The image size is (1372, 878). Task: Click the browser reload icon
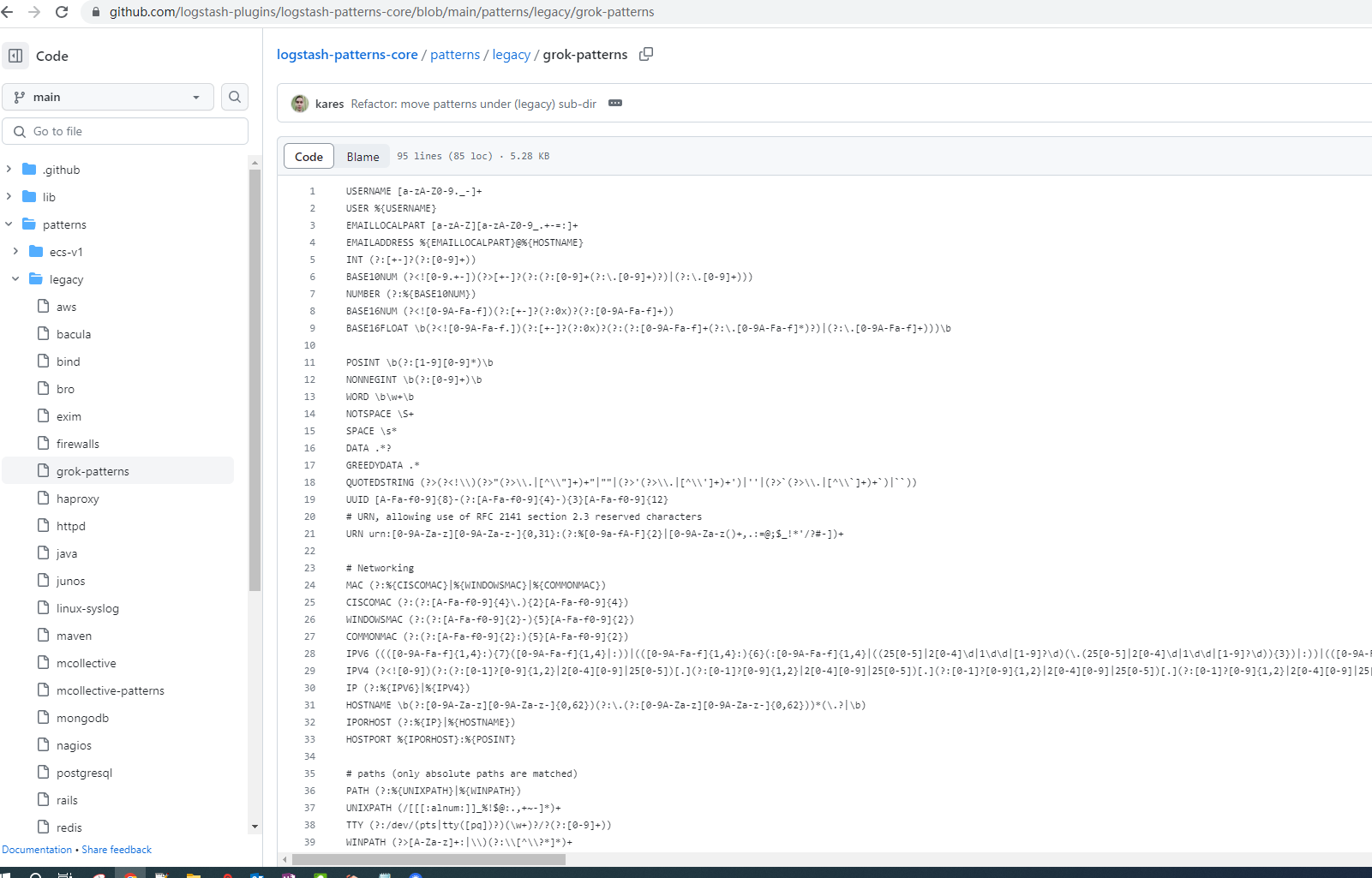pos(62,12)
